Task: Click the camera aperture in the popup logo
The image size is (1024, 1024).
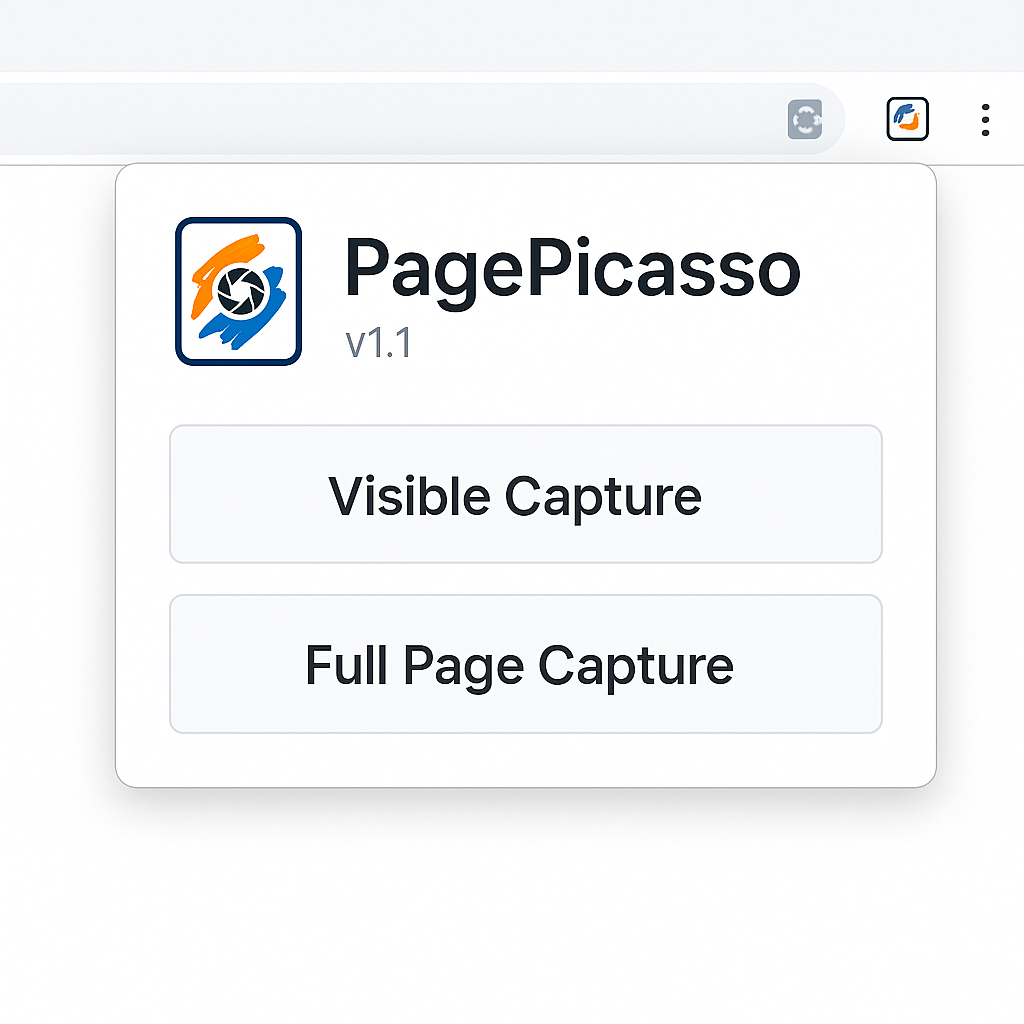Action: (x=241, y=290)
